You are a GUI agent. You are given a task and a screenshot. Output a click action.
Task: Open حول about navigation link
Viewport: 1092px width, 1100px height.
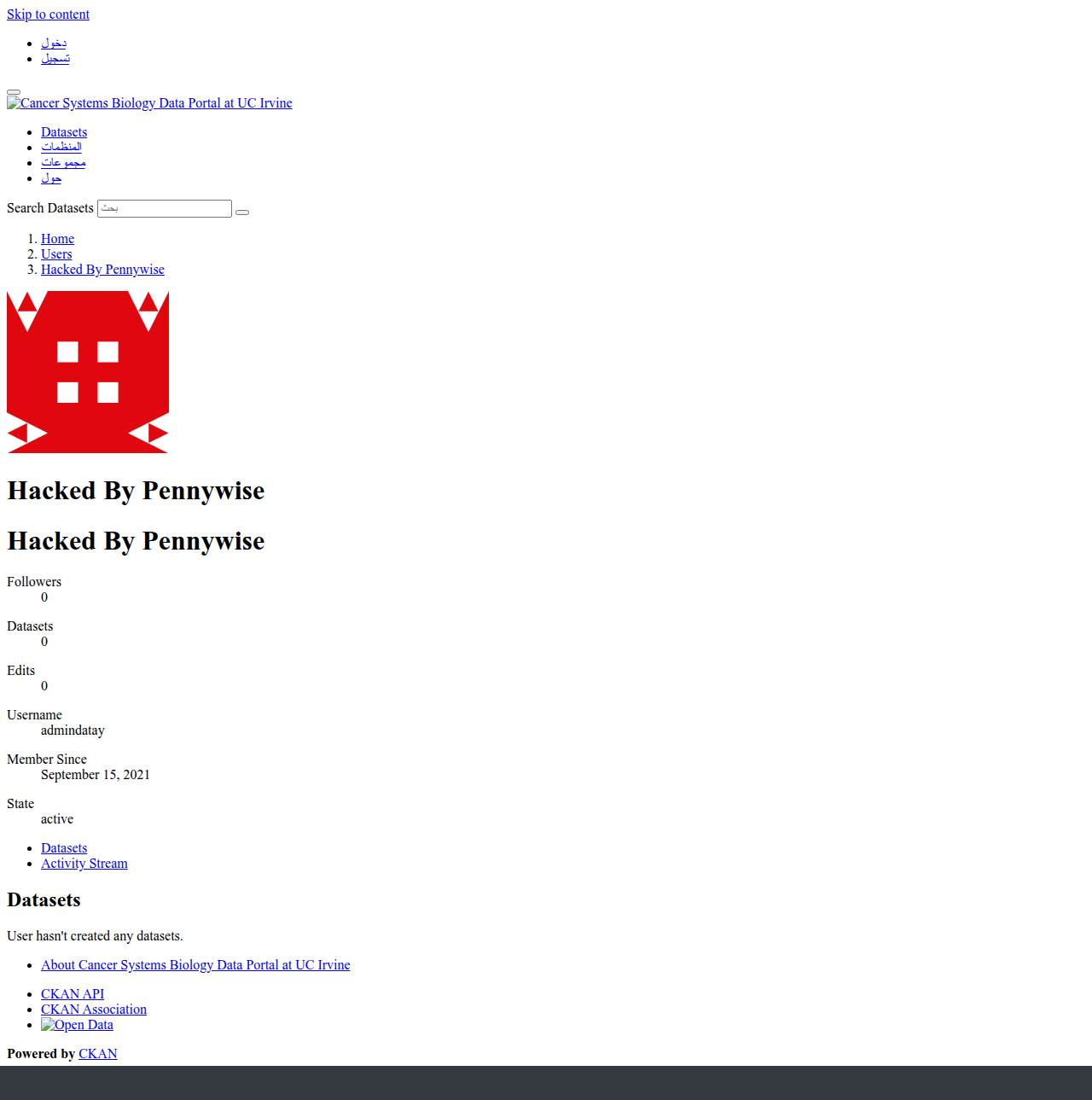tap(51, 178)
